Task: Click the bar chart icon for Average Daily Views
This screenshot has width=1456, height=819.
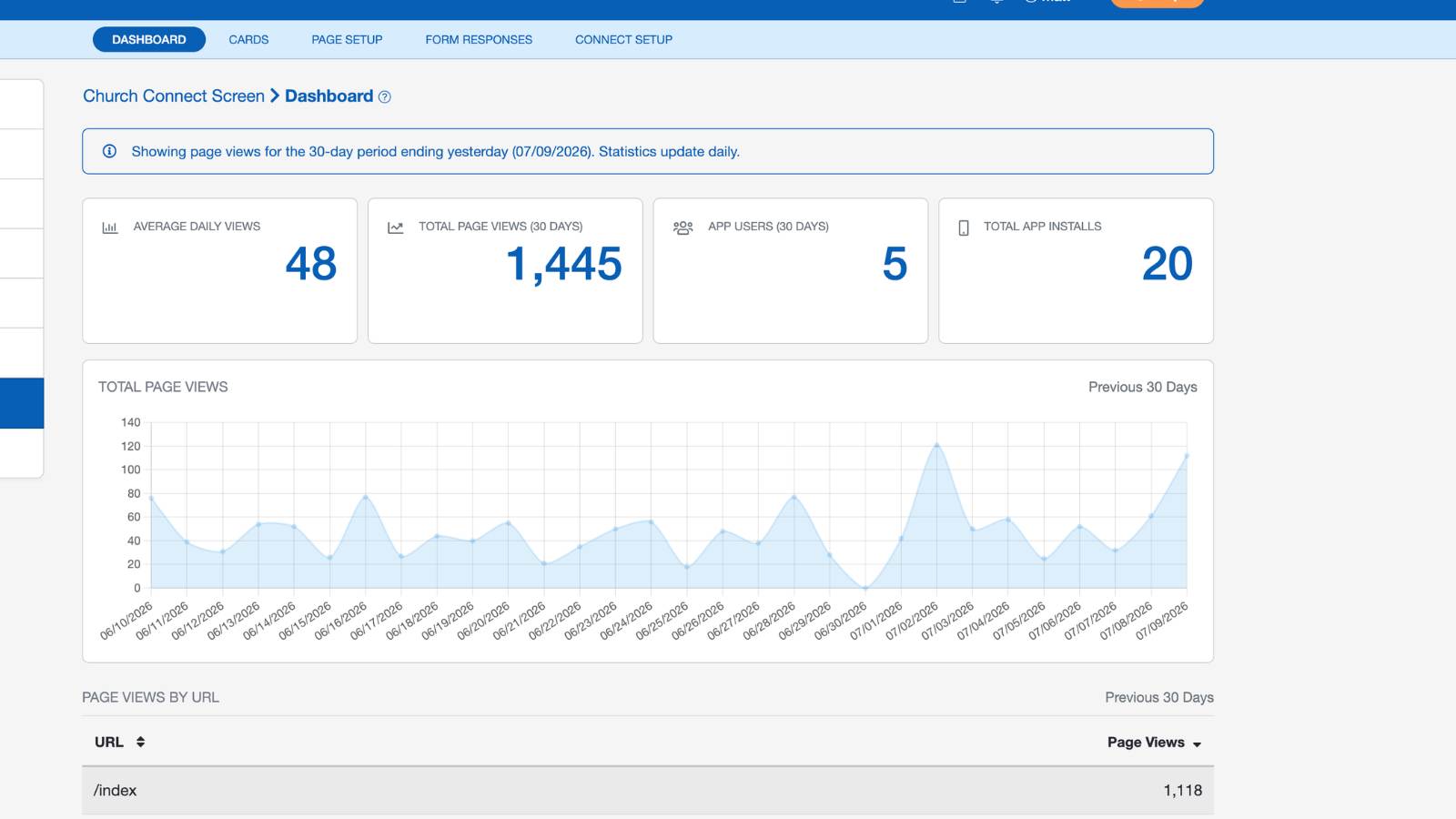Action: point(110,227)
